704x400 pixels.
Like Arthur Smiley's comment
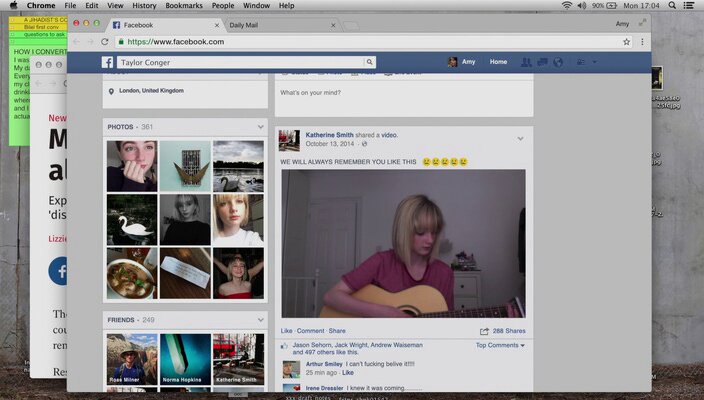coord(348,373)
